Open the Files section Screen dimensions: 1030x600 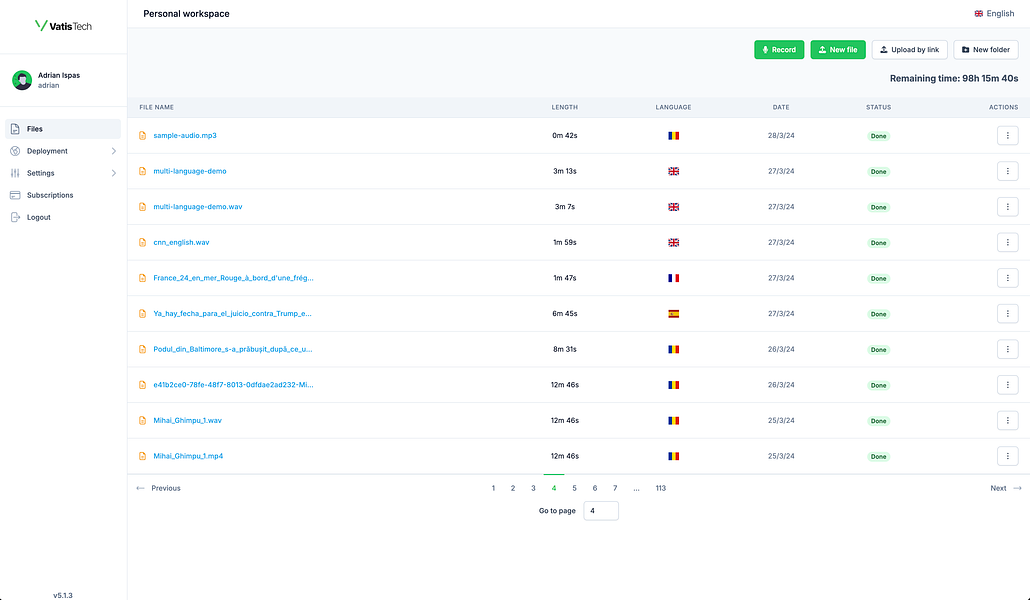(63, 129)
